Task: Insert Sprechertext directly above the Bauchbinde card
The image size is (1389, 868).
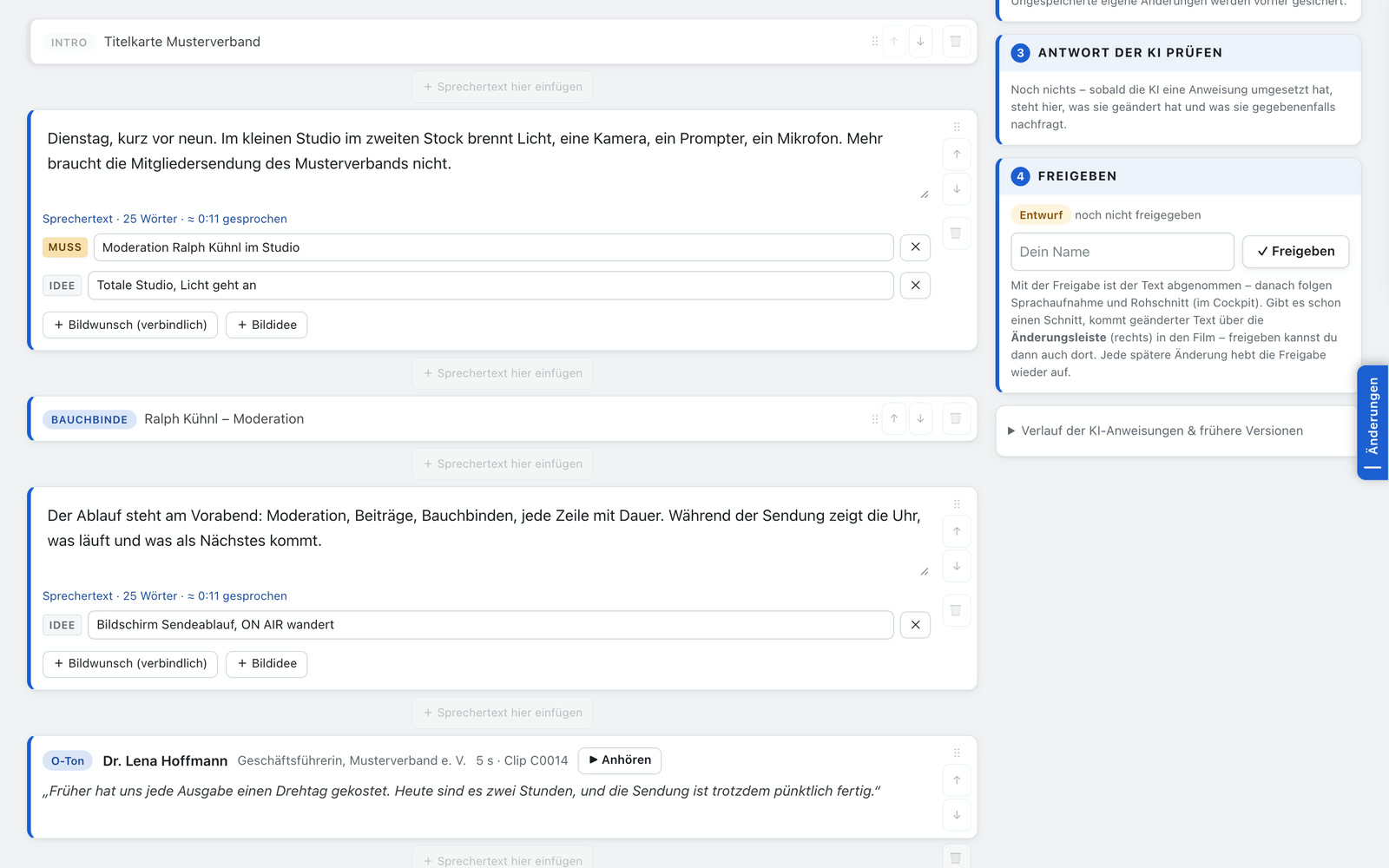Action: pos(503,373)
